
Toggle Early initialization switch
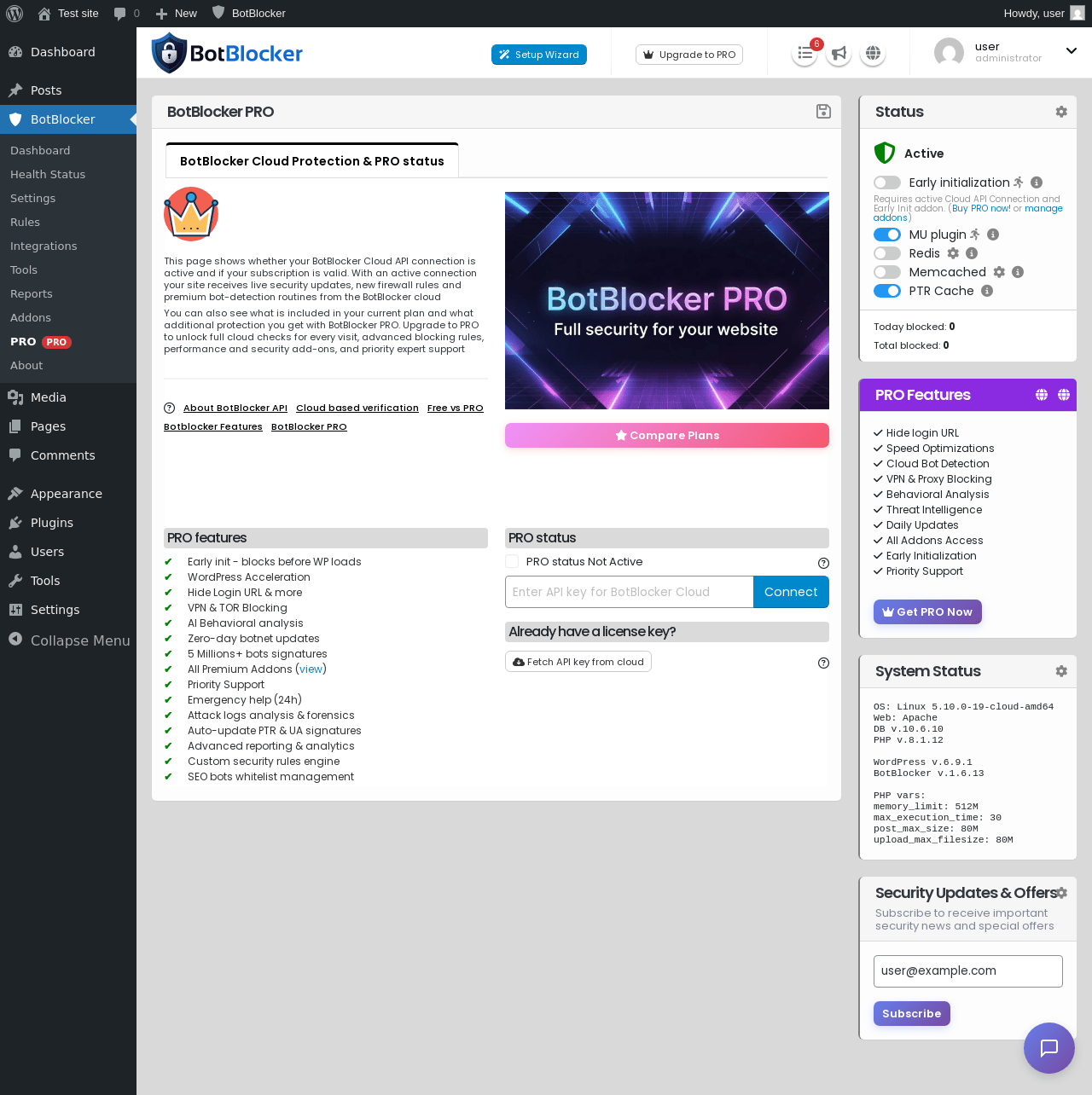point(887,182)
